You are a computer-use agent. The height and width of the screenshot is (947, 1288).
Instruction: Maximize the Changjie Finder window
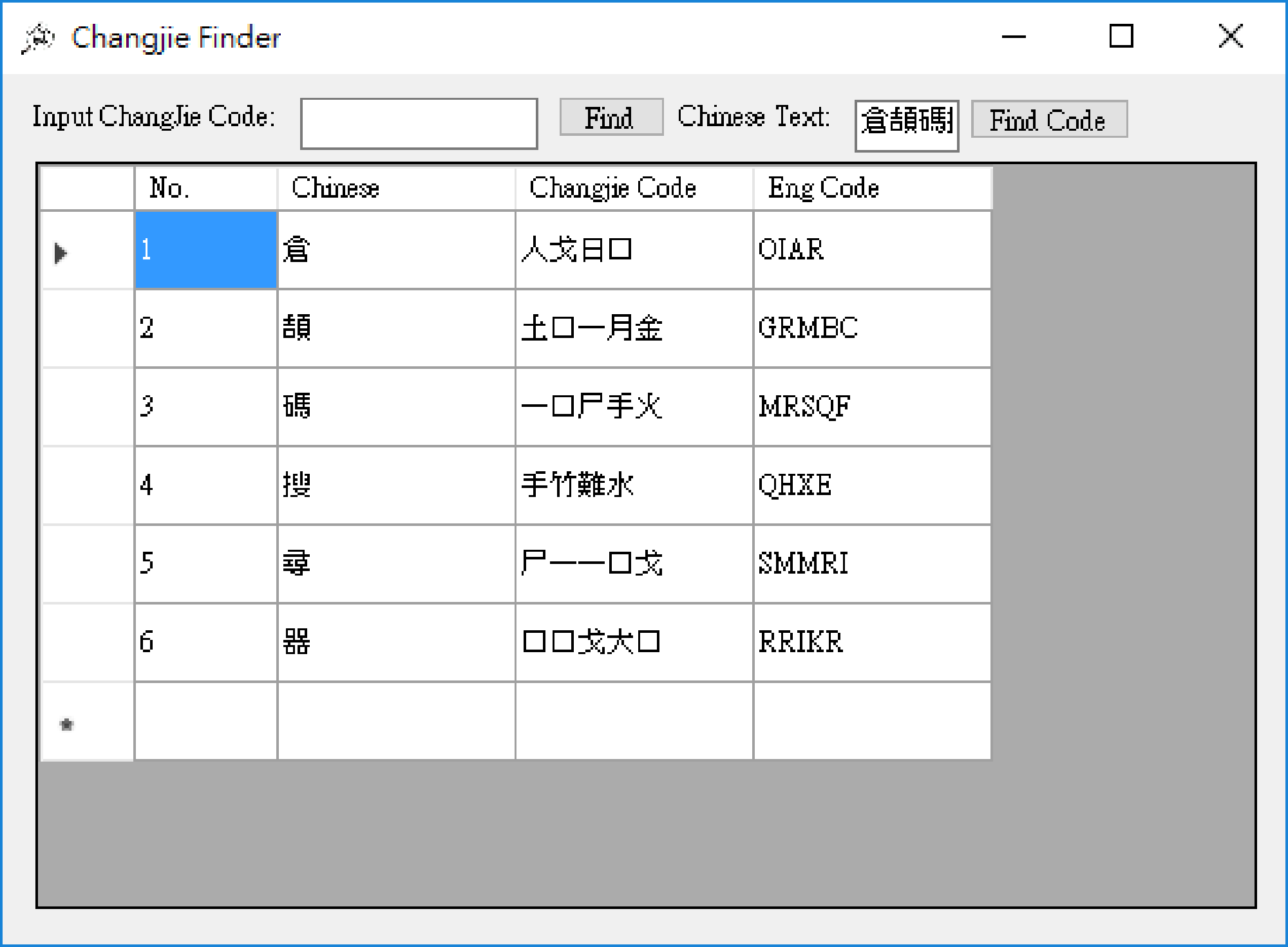(x=1121, y=37)
